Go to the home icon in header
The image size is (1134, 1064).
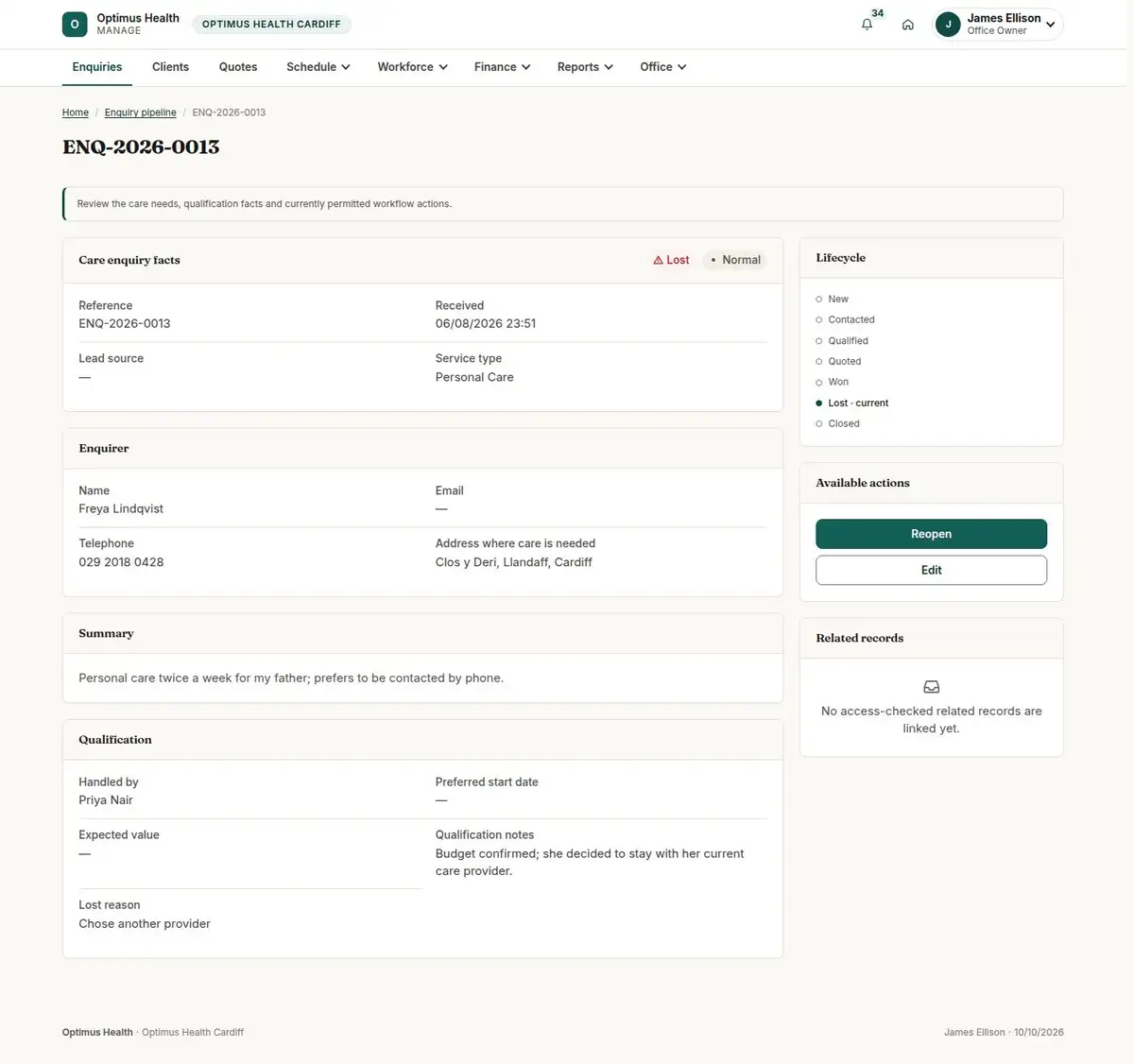908,25
